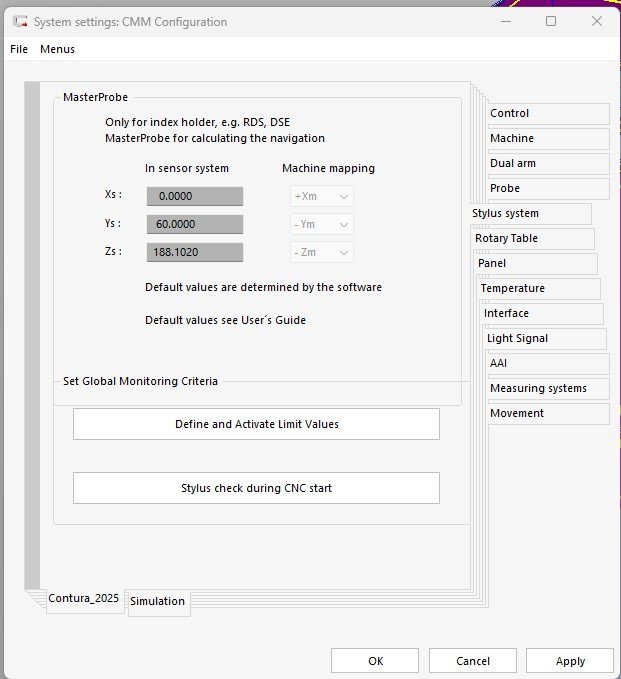Click the Apply button
This screenshot has height=679, width=621.
click(570, 661)
